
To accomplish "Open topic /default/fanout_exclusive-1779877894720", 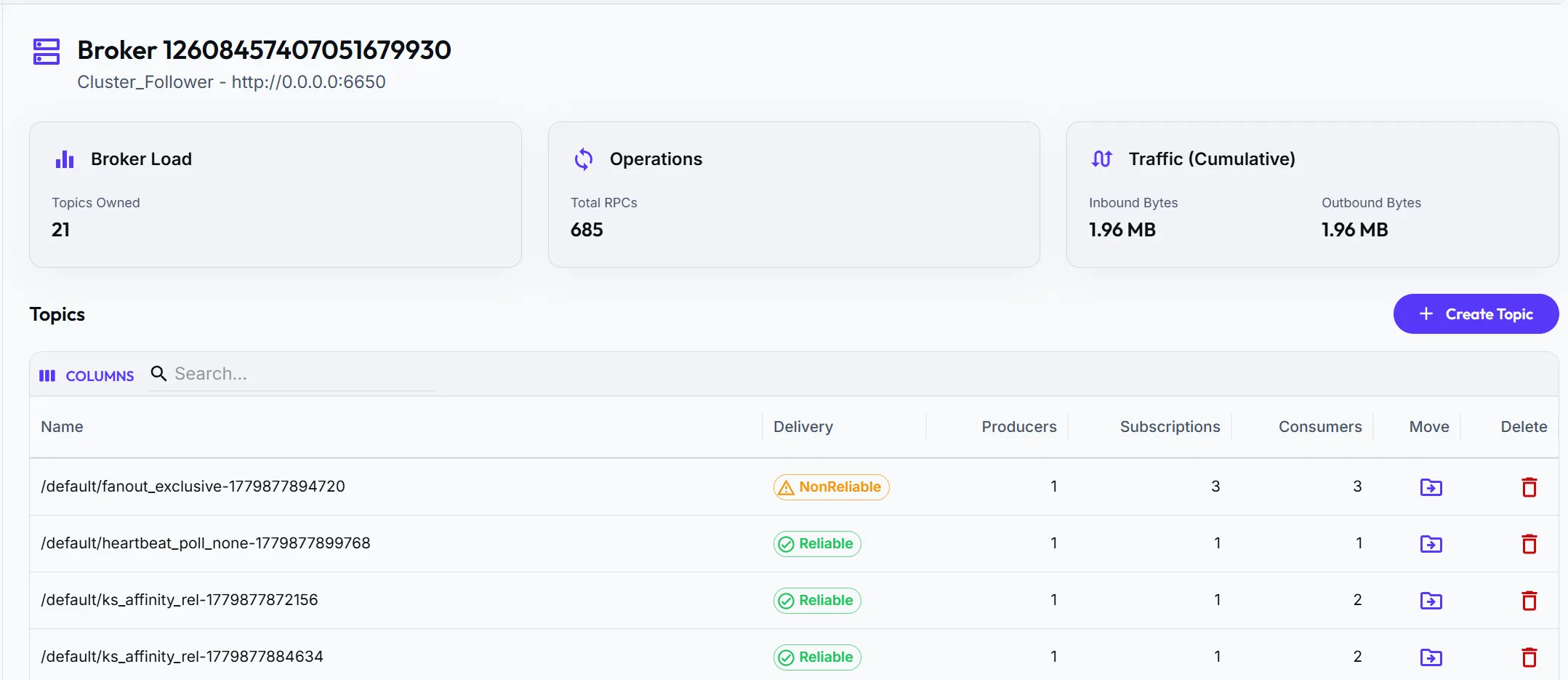I will [x=193, y=487].
